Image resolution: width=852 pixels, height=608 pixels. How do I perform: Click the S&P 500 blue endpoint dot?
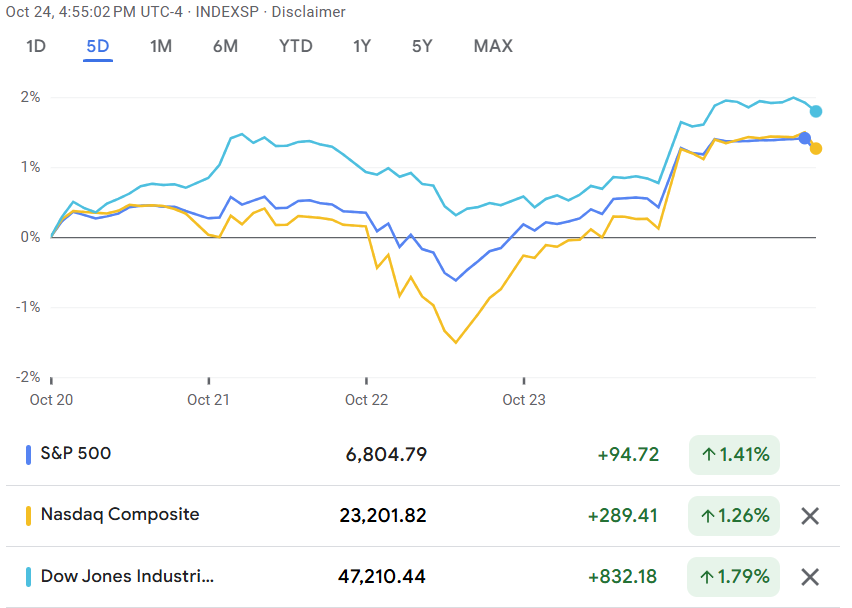(805, 138)
